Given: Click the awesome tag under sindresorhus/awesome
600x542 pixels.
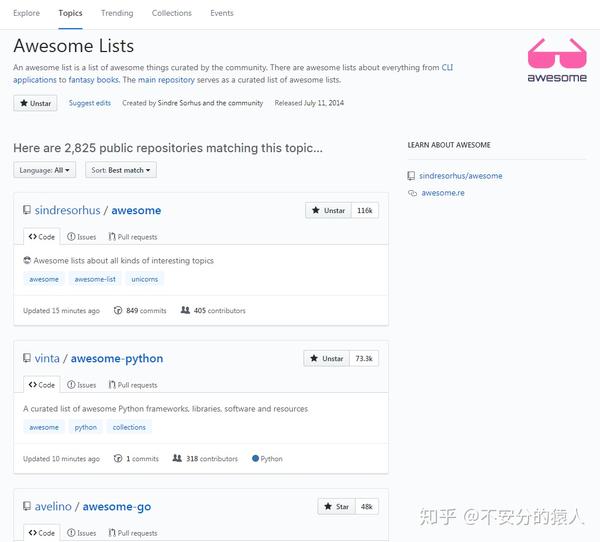Looking at the screenshot, I should 44,279.
